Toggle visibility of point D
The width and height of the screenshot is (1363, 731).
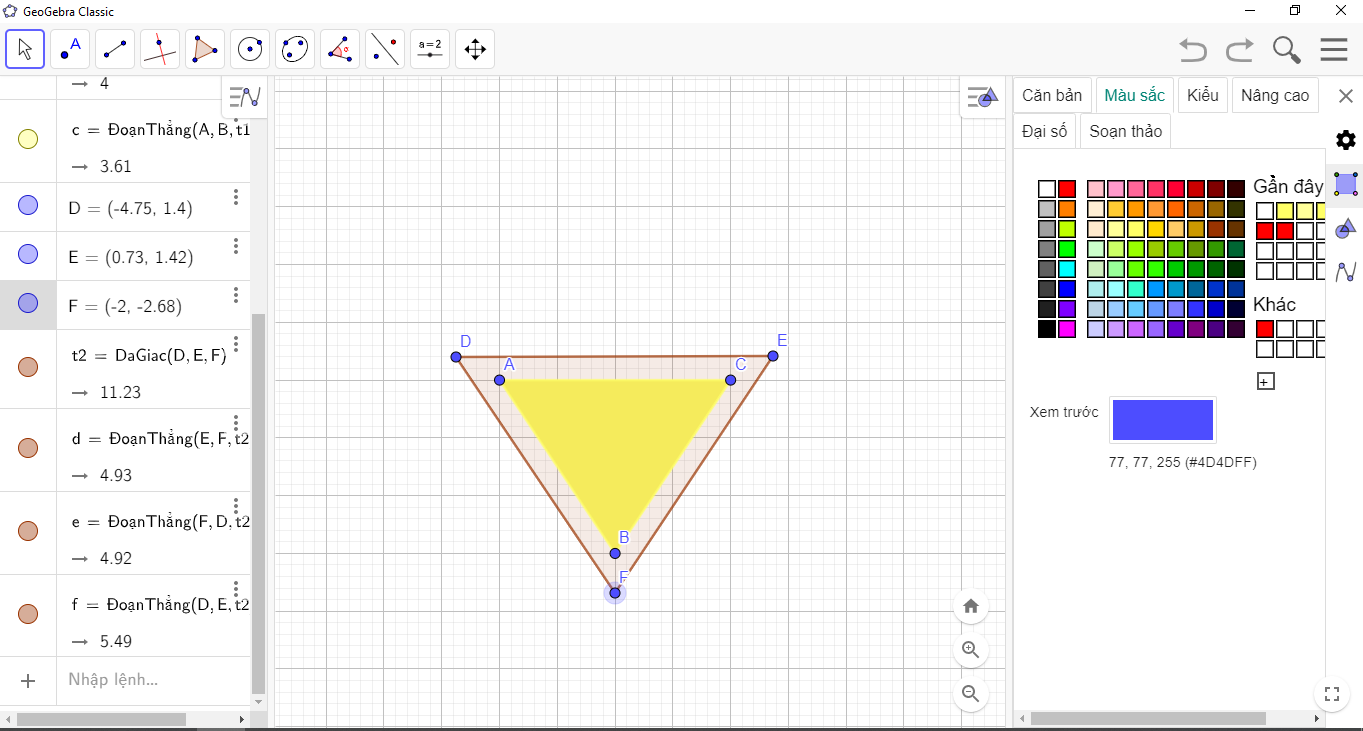coord(28,206)
